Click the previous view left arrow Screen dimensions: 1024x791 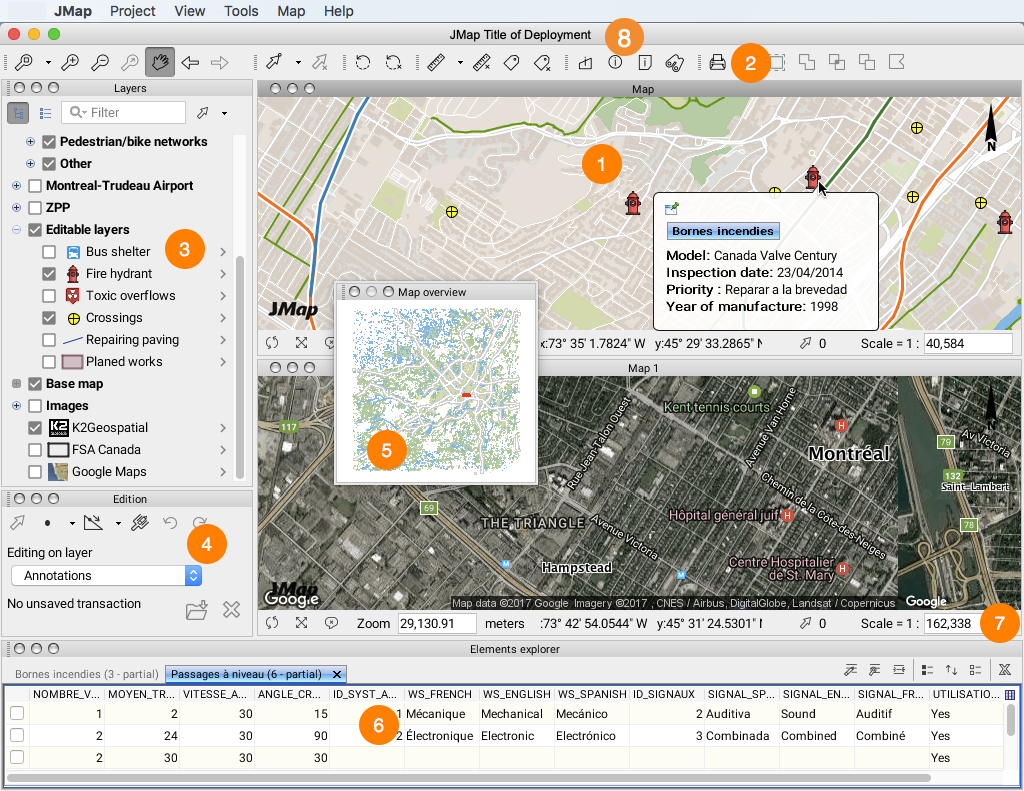coord(189,62)
